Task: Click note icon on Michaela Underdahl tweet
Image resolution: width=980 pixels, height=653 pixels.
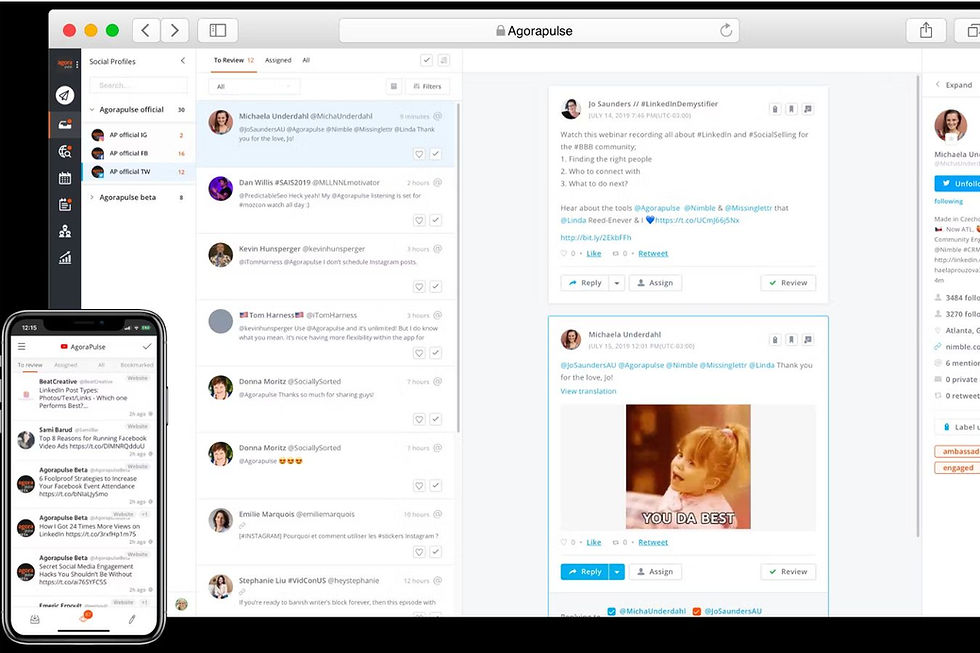Action: tap(808, 339)
